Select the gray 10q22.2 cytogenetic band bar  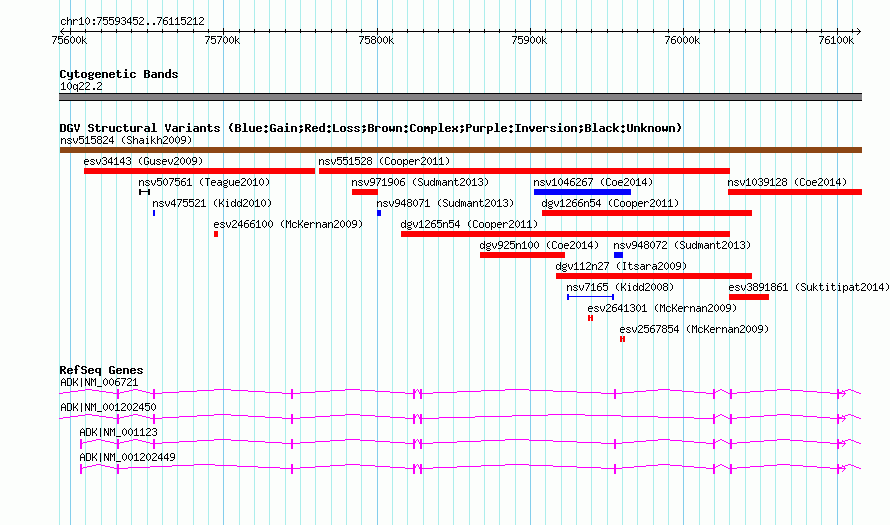pyautogui.click(x=460, y=97)
